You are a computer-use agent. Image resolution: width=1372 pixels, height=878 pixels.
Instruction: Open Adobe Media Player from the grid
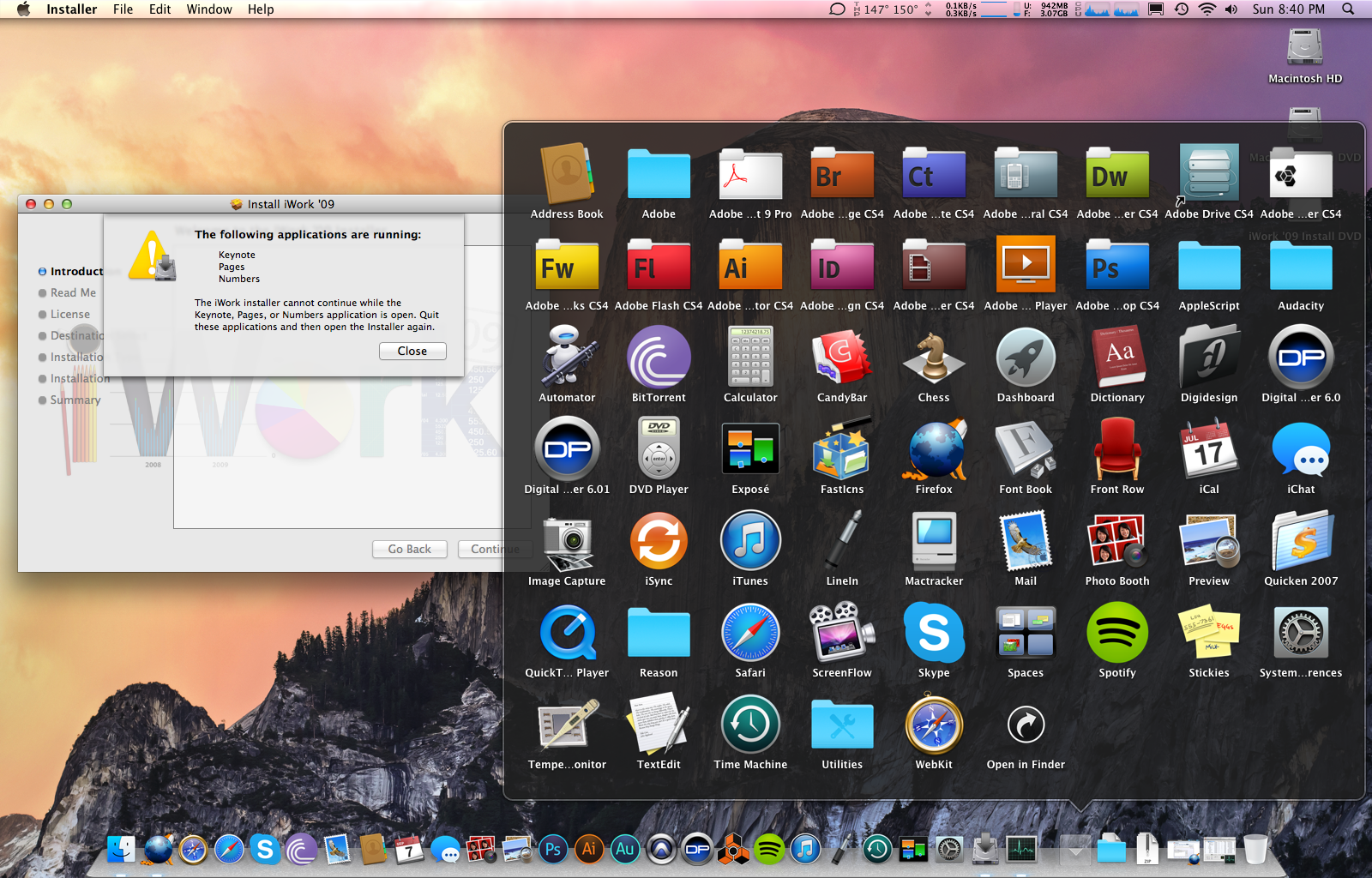pyautogui.click(x=1026, y=264)
